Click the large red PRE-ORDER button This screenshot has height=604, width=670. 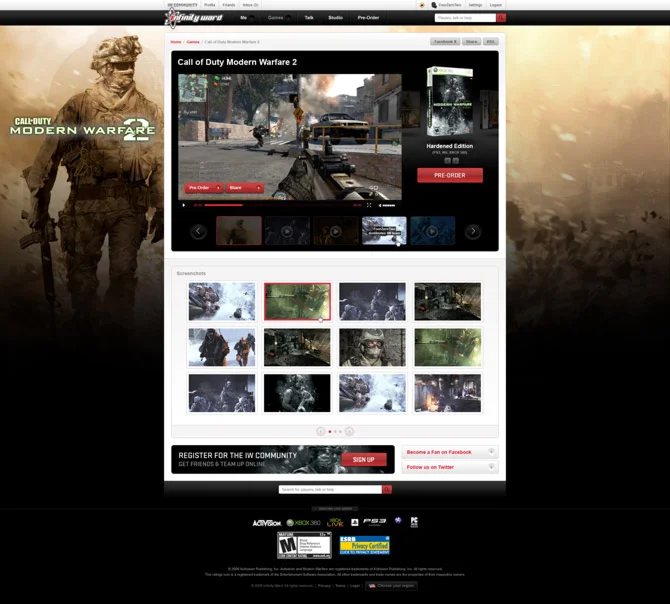tap(450, 175)
